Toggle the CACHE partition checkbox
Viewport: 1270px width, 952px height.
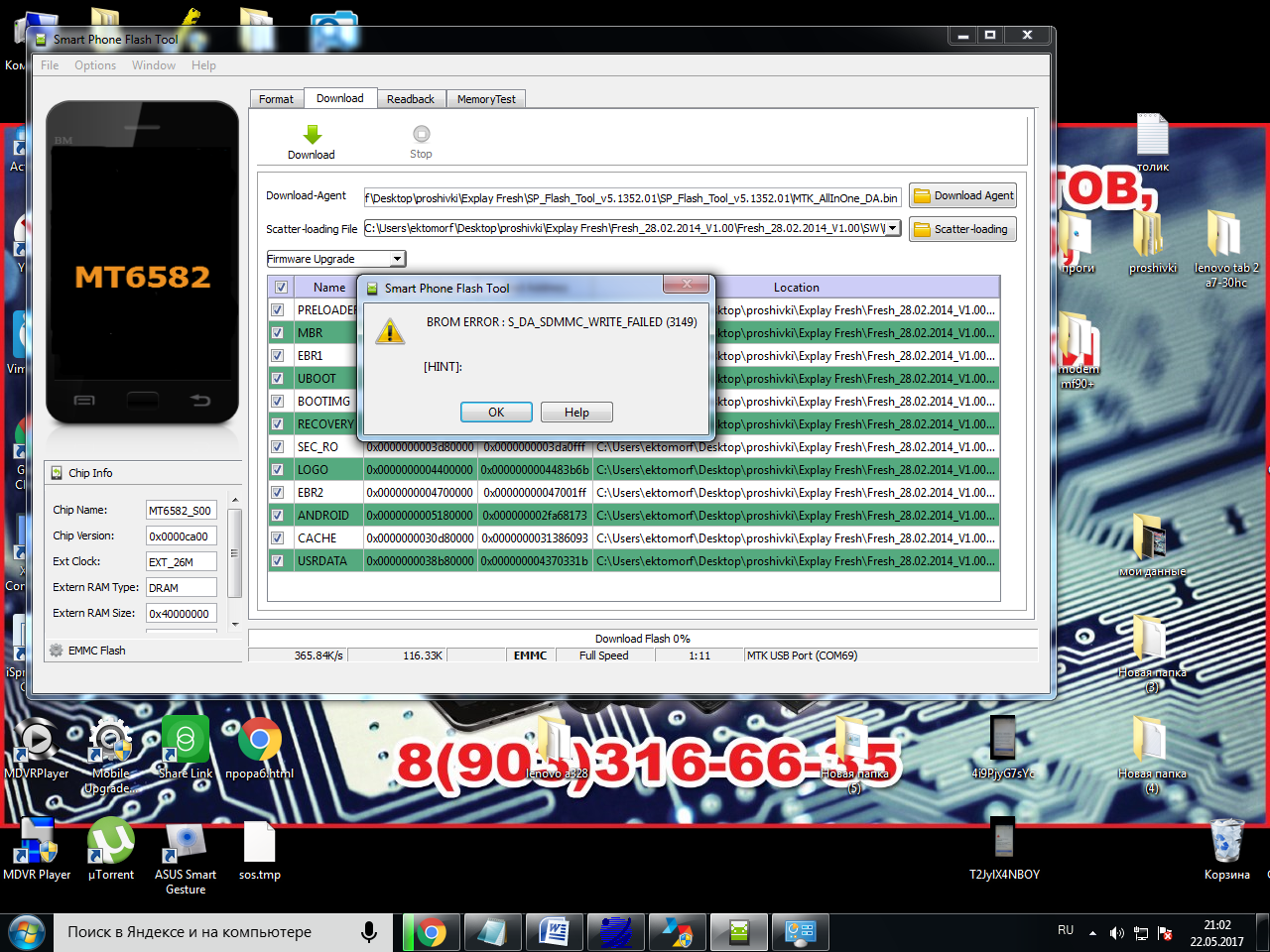278,538
